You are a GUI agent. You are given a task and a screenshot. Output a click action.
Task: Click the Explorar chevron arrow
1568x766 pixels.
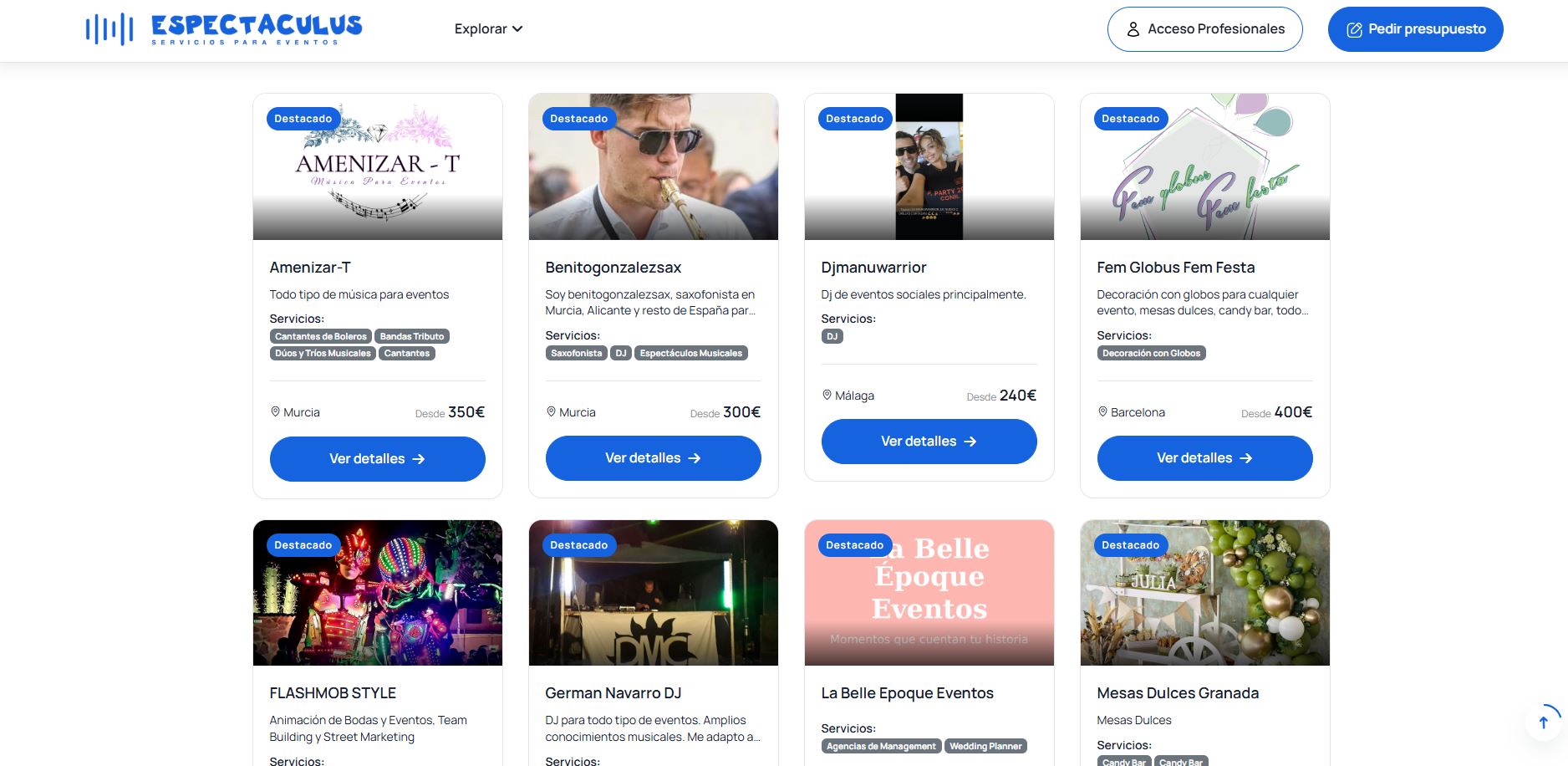[x=517, y=29]
